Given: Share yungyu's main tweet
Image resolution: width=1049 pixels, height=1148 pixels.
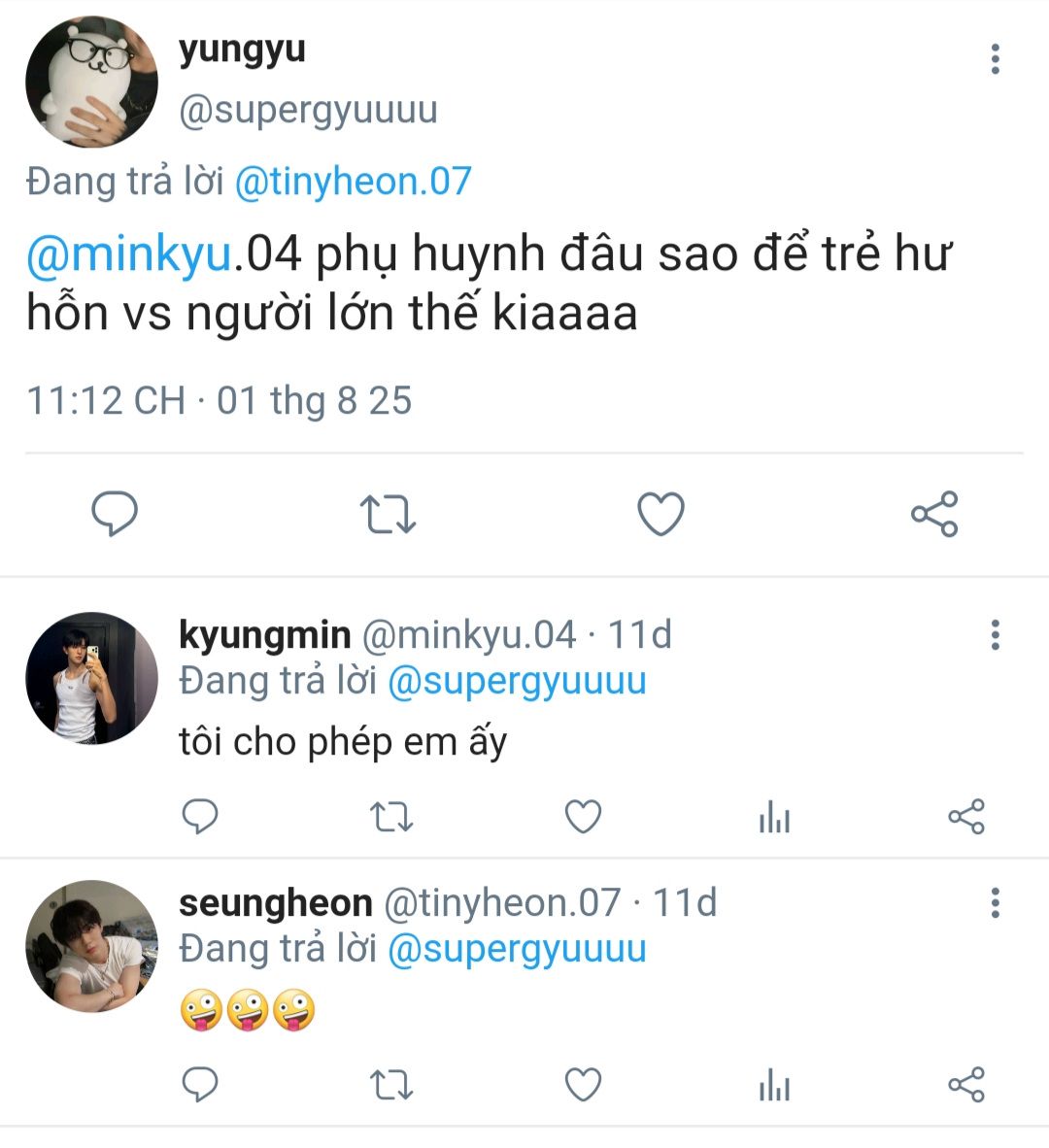Looking at the screenshot, I should [x=934, y=514].
